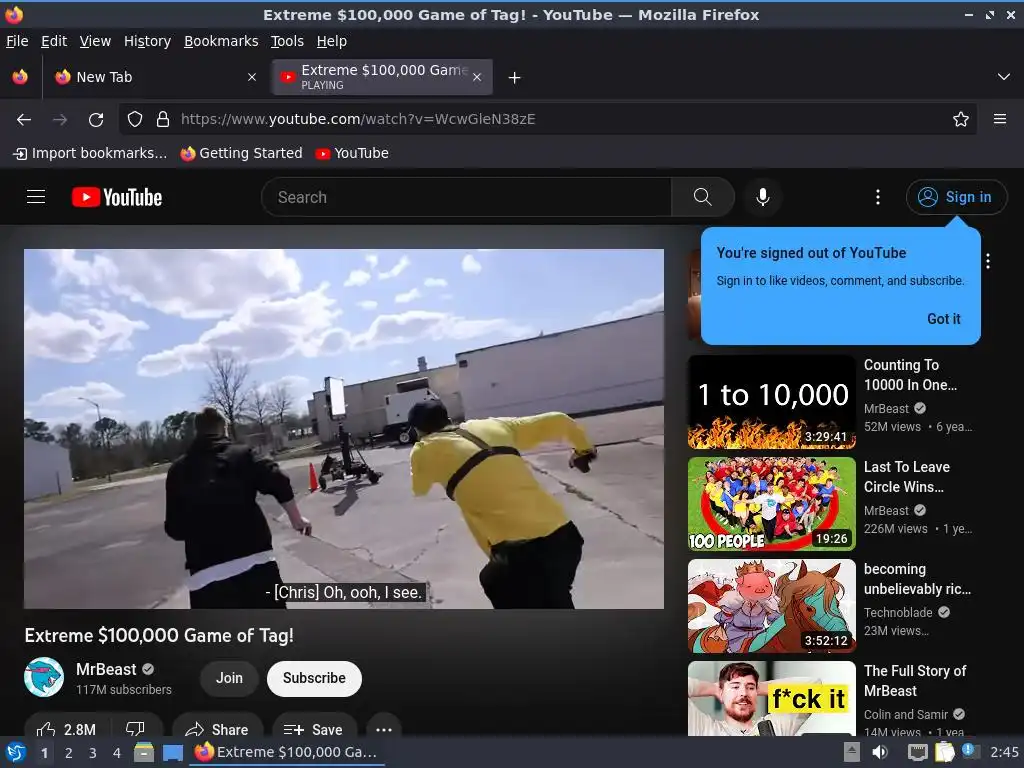
Task: Show desktop using taskbar blue icon
Action: pos(172,752)
